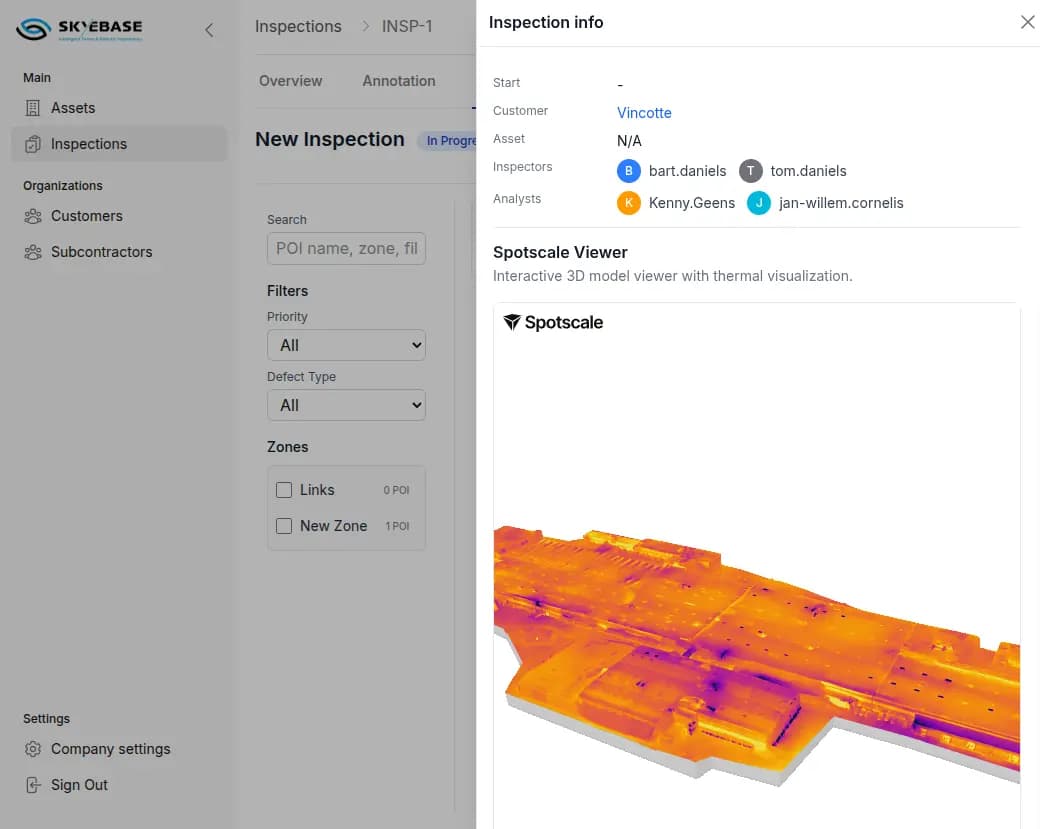Open the Priority filter dropdown
Image resolution: width=1040 pixels, height=829 pixels.
pos(346,345)
